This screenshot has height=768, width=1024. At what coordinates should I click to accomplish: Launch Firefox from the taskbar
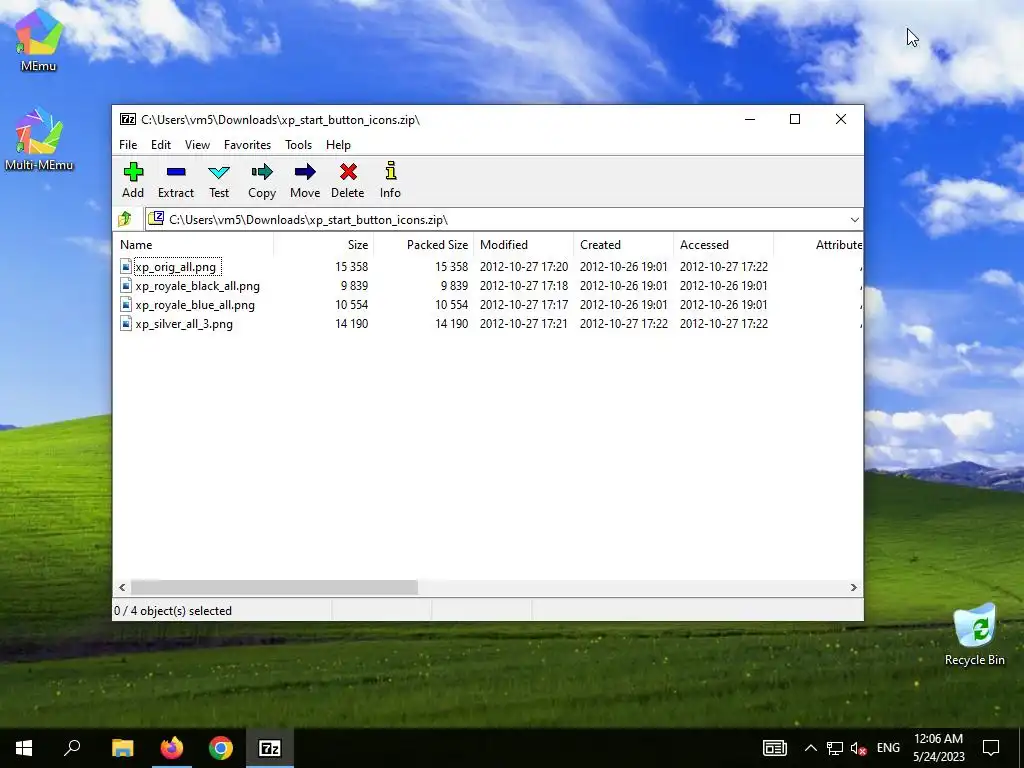[172, 748]
